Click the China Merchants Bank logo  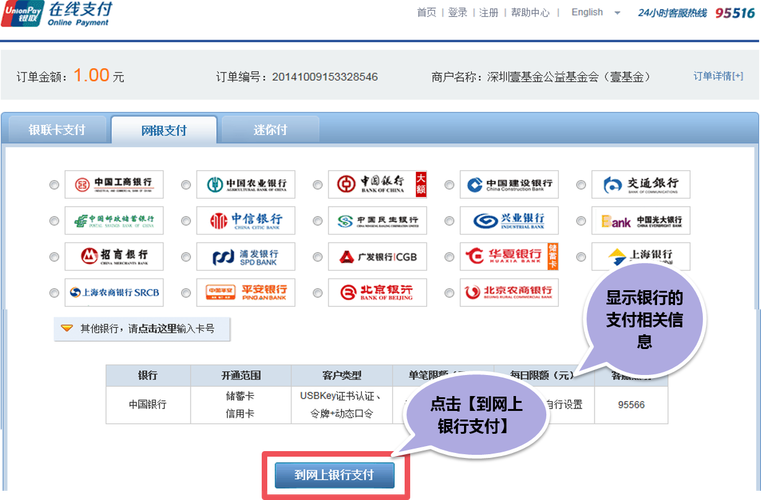114,256
